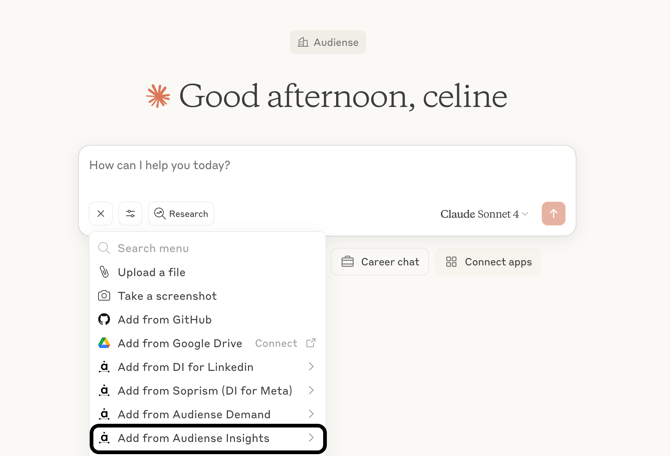
Task: Open the external link icon beside Connect
Action: (x=311, y=343)
